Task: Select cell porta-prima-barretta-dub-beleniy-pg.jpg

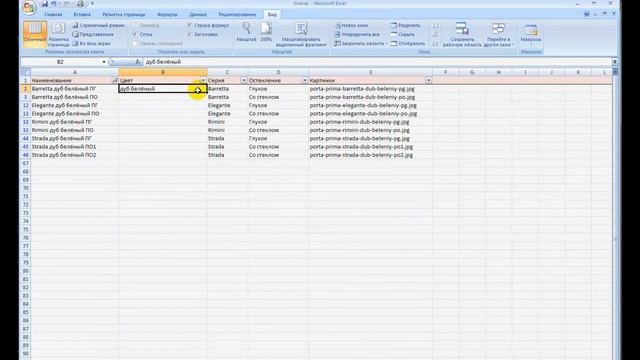Action: coord(371,89)
